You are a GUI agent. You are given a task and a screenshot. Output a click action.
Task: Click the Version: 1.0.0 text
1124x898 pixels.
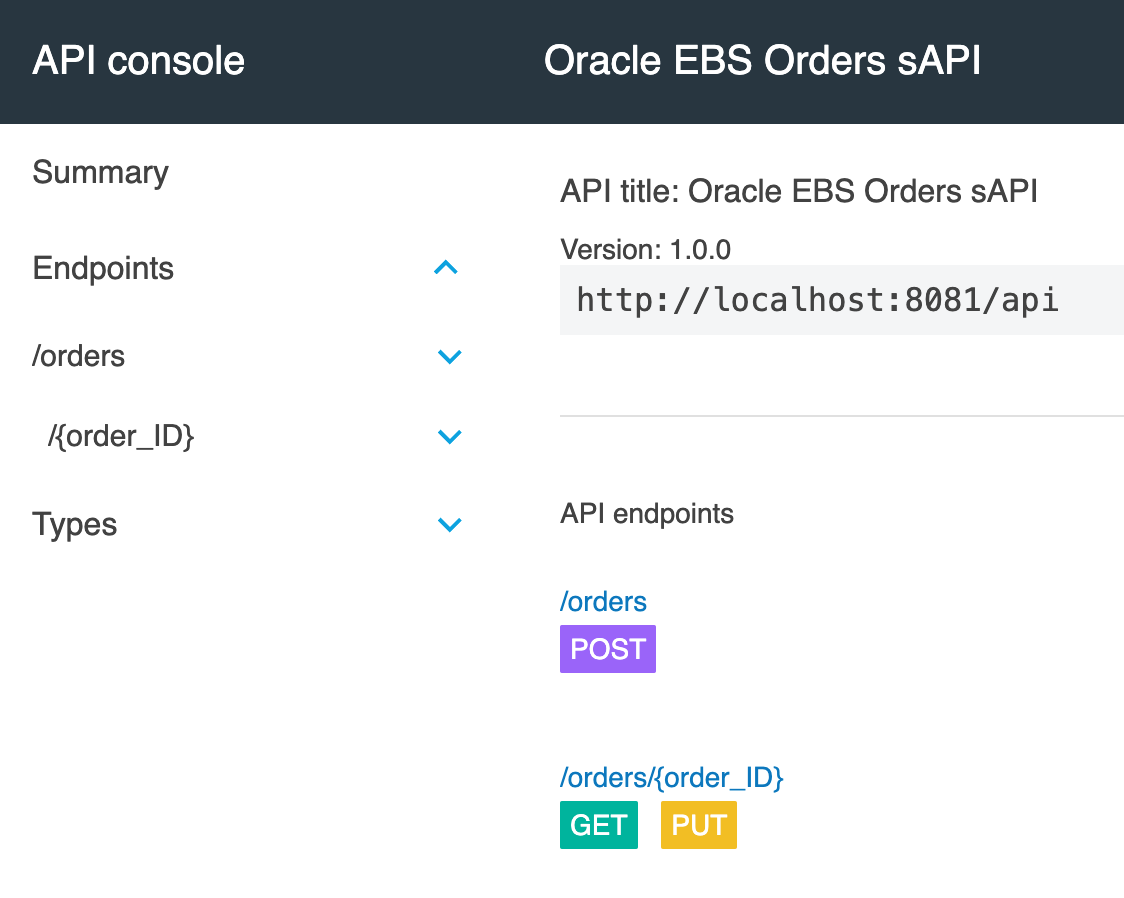point(645,249)
